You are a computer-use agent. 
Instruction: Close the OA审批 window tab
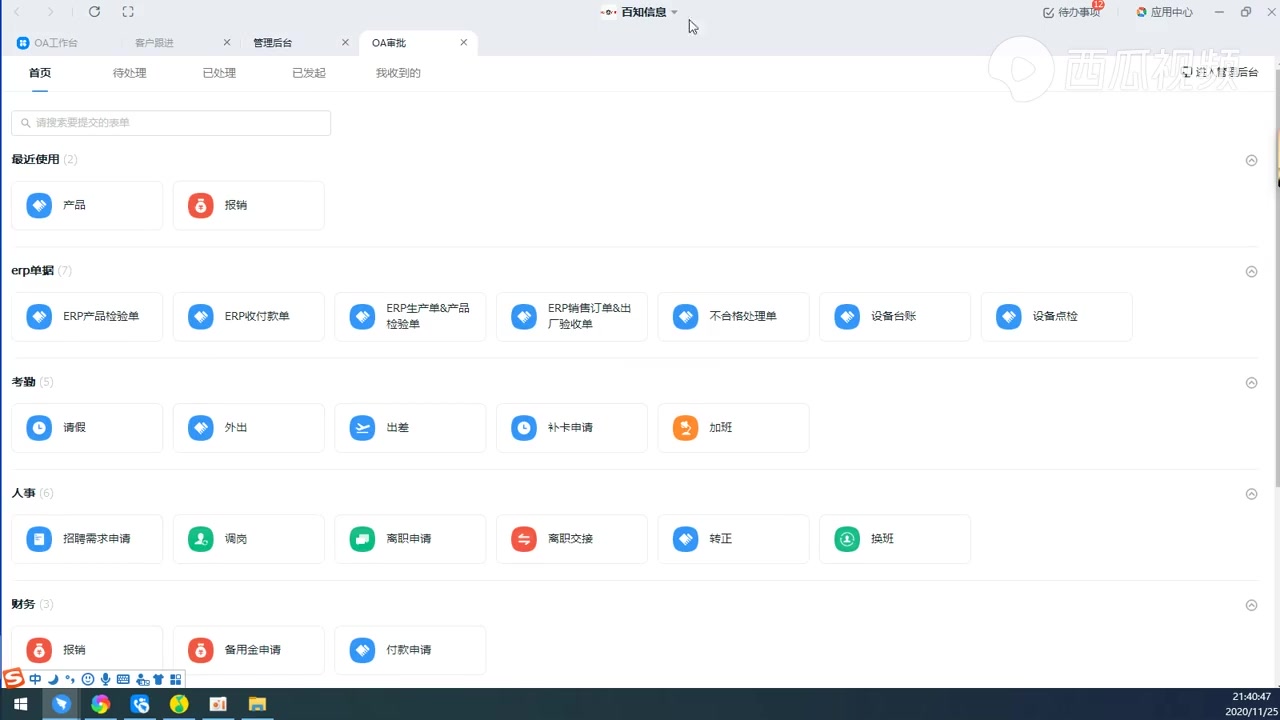pos(464,43)
